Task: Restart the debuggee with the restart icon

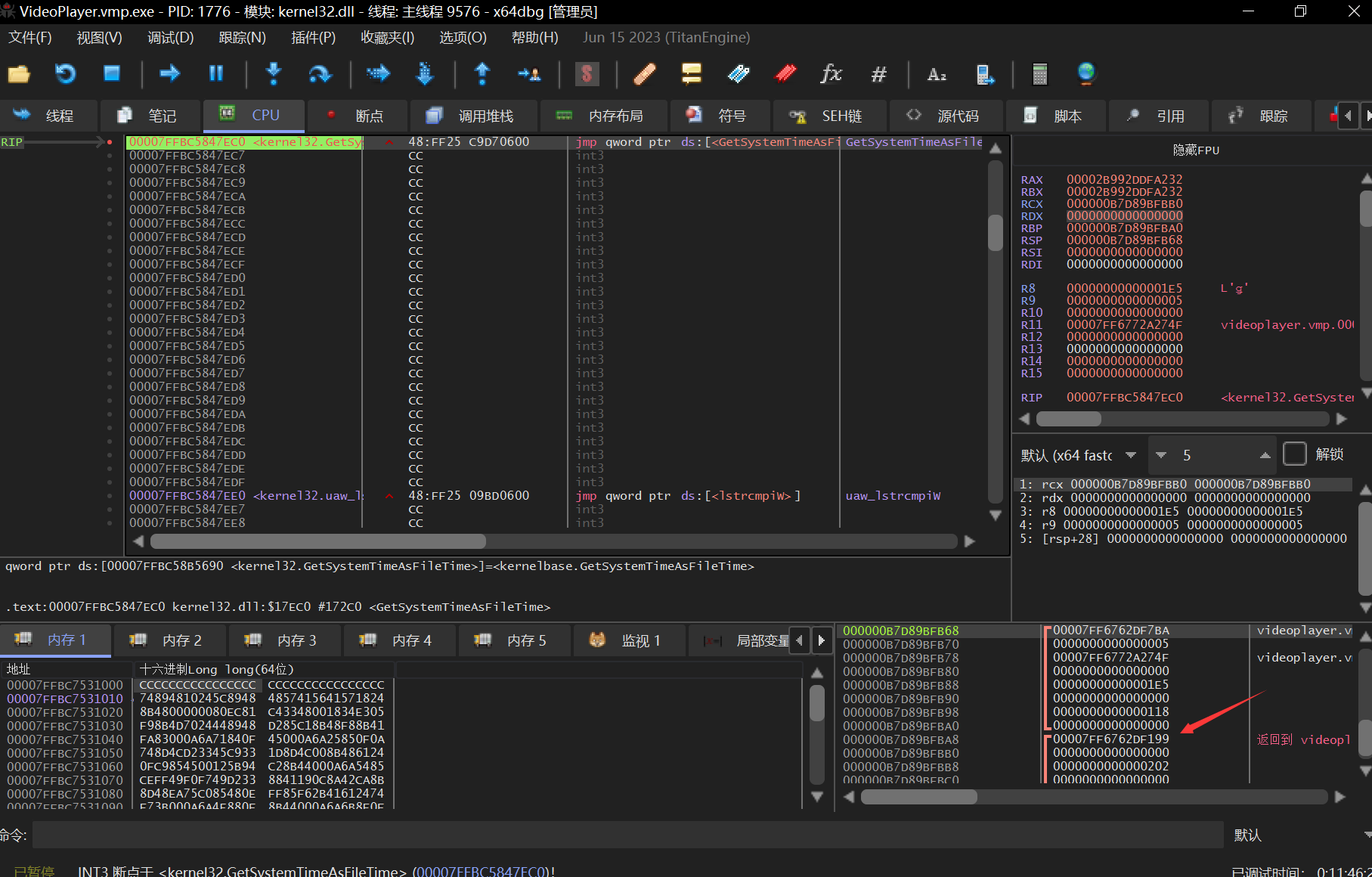Action: (x=66, y=73)
